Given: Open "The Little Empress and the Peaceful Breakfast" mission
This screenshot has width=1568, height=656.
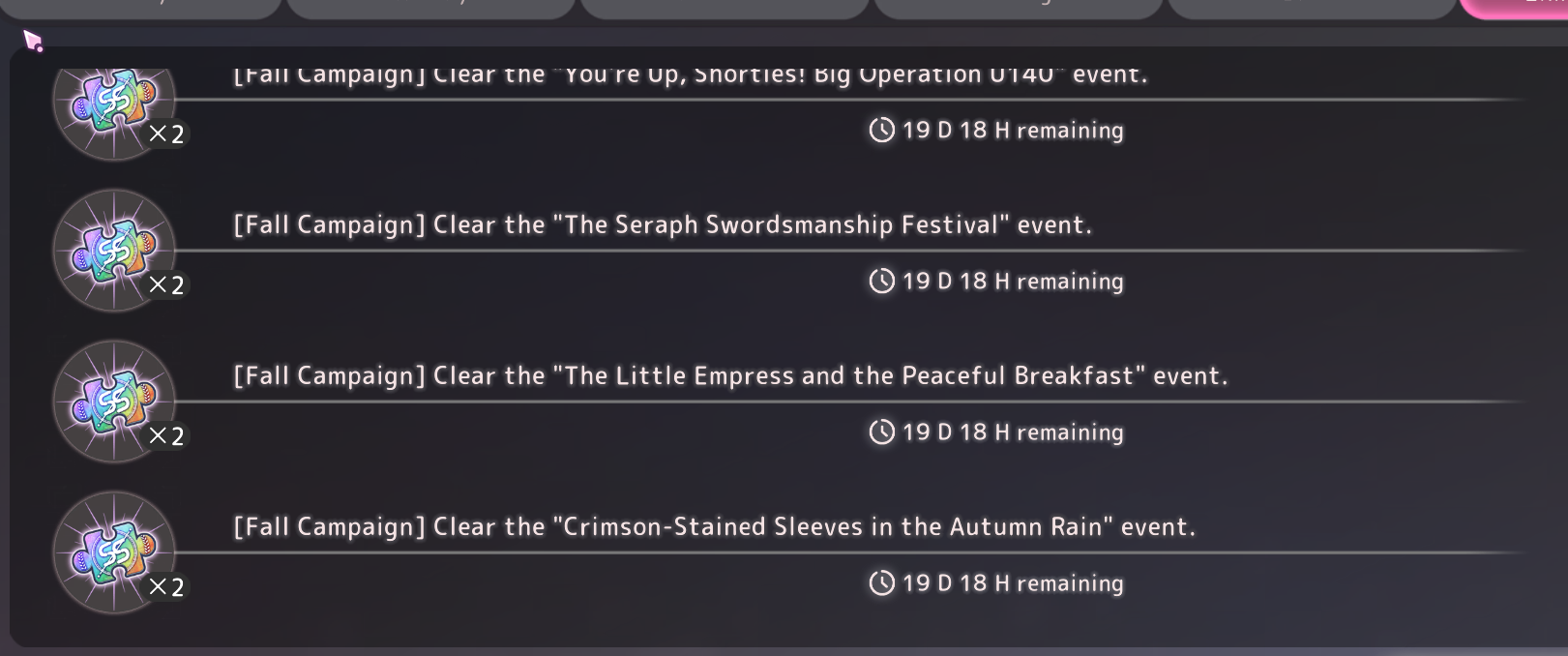Looking at the screenshot, I should click(x=729, y=375).
